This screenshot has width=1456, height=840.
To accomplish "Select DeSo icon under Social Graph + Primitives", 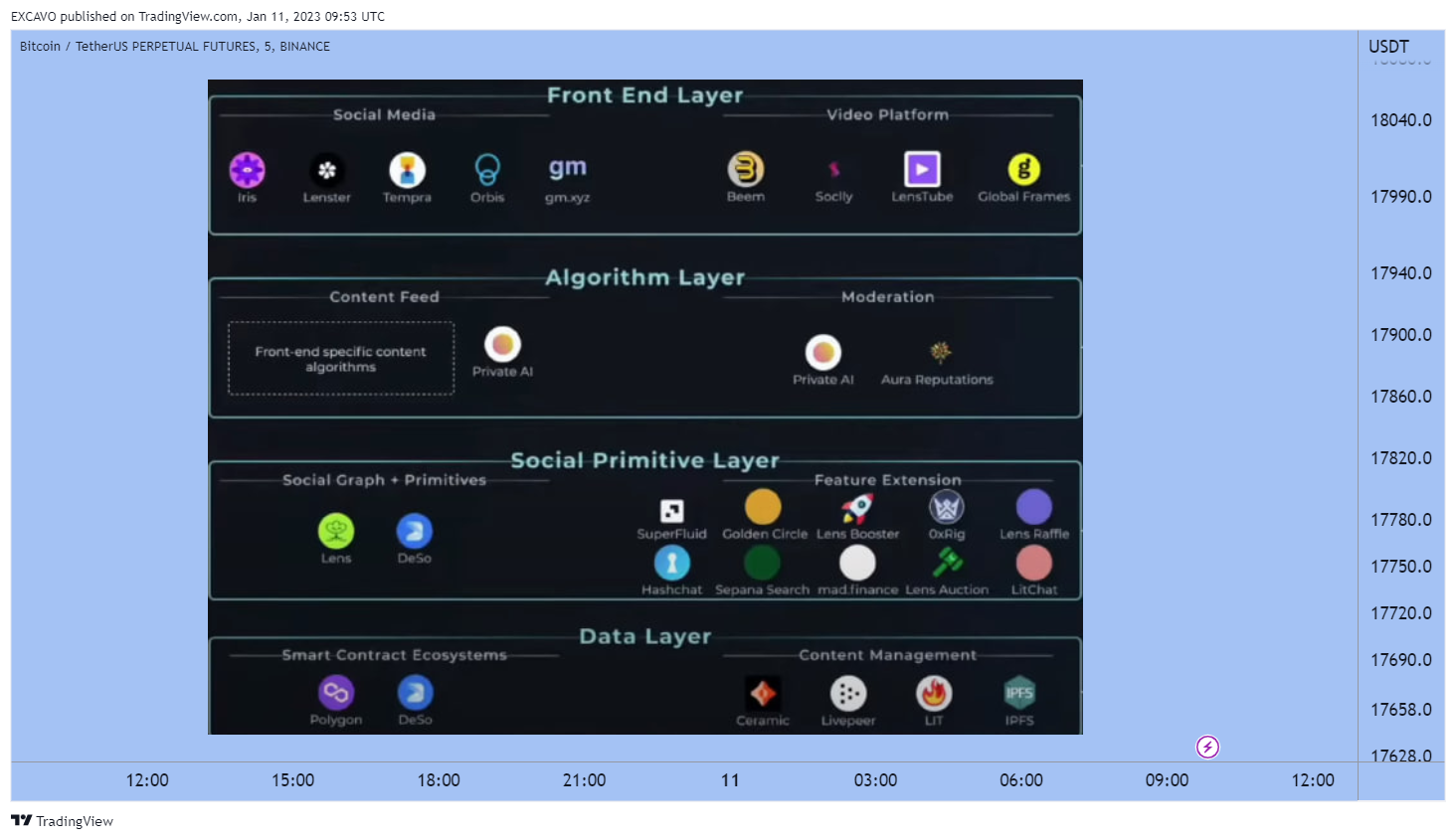I will 415,531.
